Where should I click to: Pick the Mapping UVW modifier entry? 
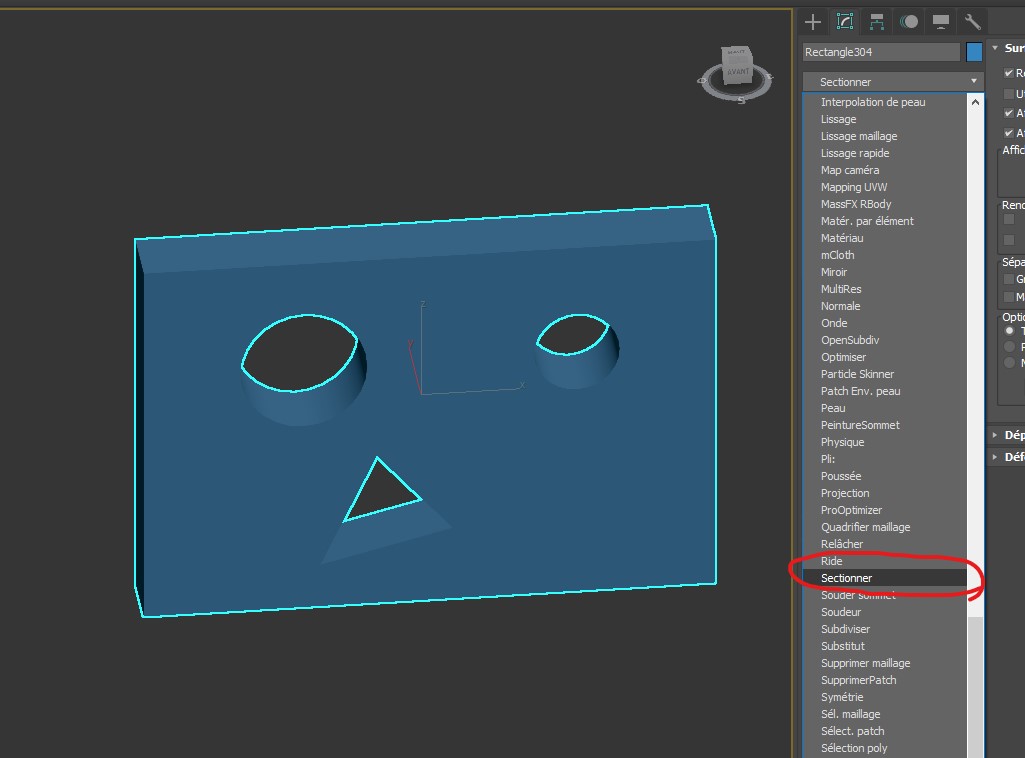click(x=854, y=187)
